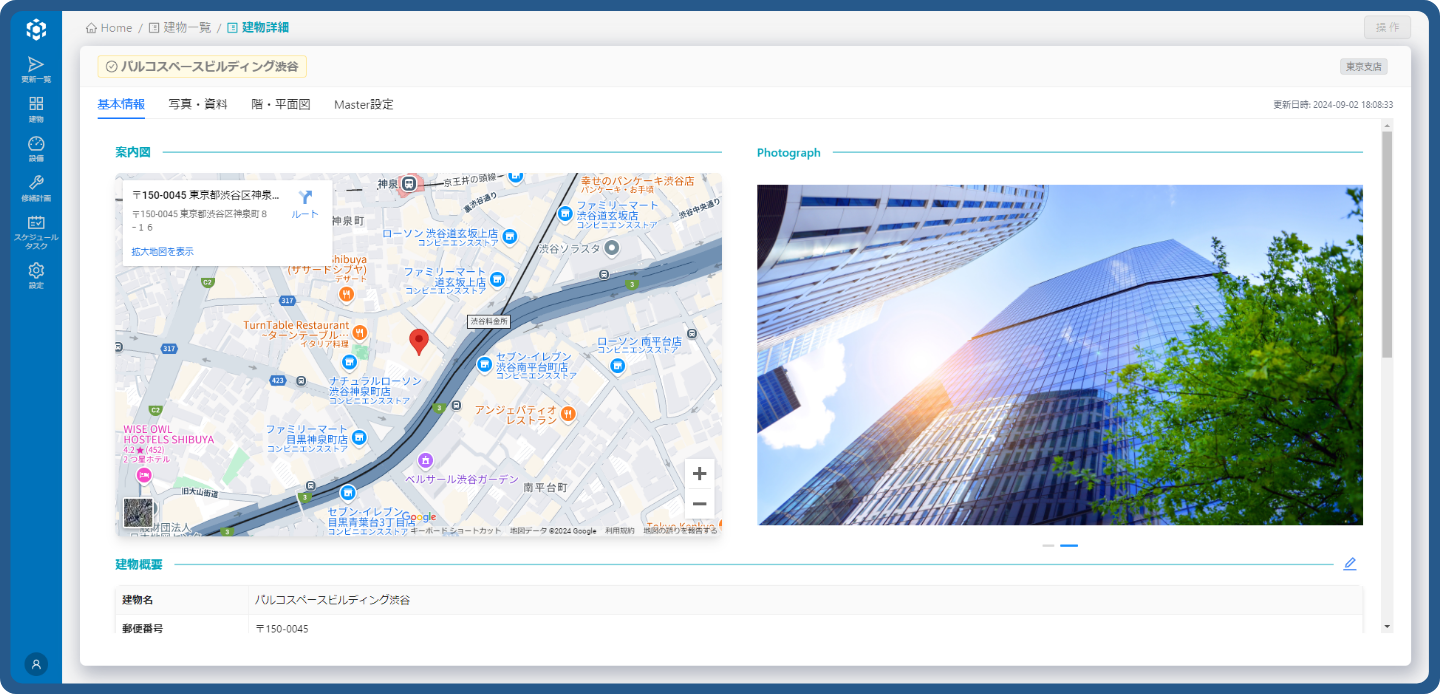Image resolution: width=1440 pixels, height=694 pixels.
Task: Click the ルート directions icon on map
Action: [305, 203]
